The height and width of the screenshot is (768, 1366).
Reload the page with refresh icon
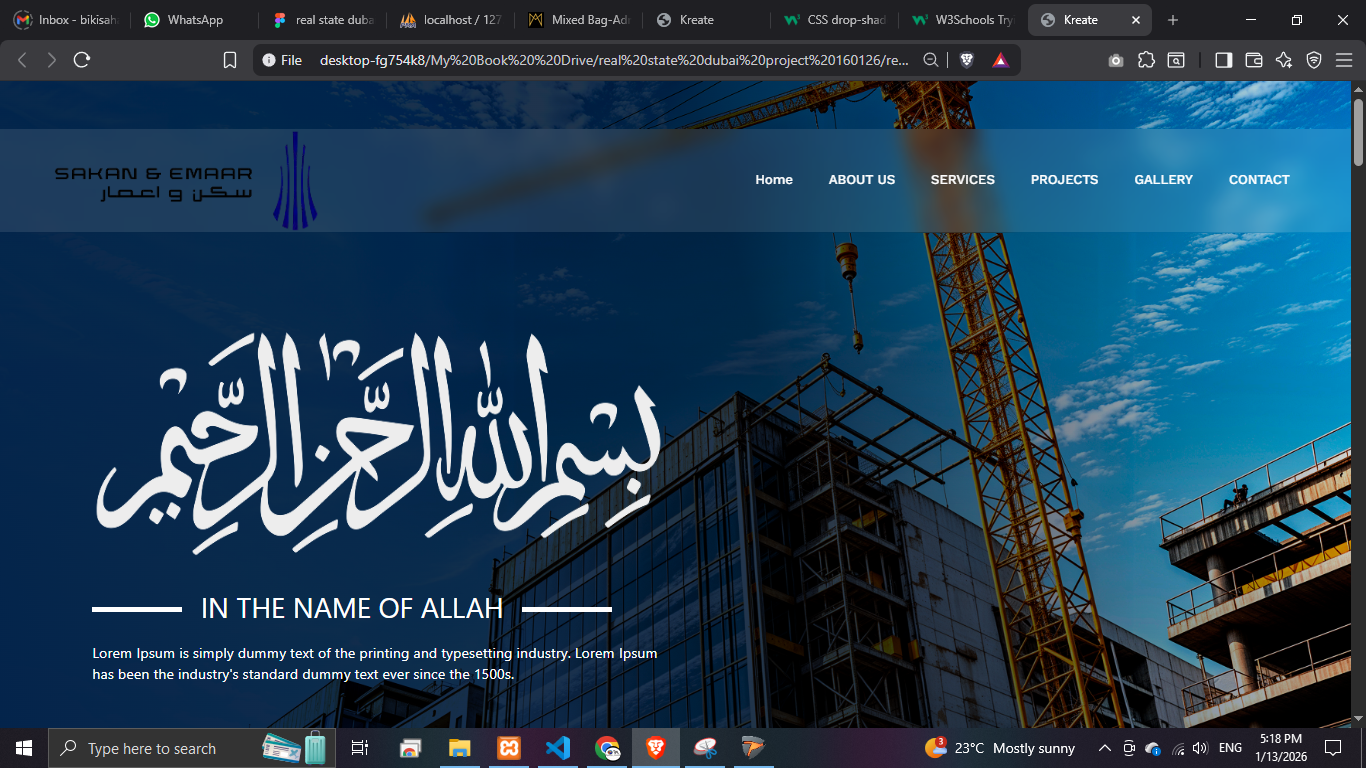pos(82,60)
